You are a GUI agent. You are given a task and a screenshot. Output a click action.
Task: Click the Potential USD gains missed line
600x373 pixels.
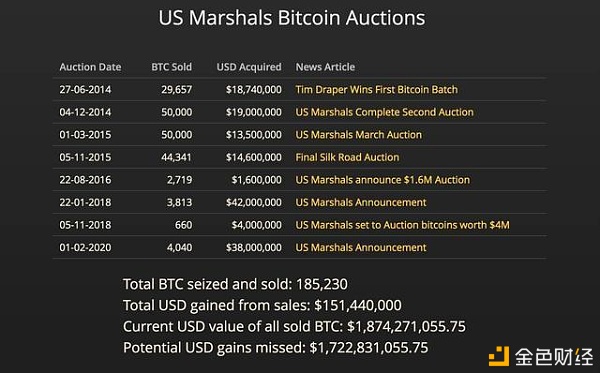pyautogui.click(x=275, y=348)
